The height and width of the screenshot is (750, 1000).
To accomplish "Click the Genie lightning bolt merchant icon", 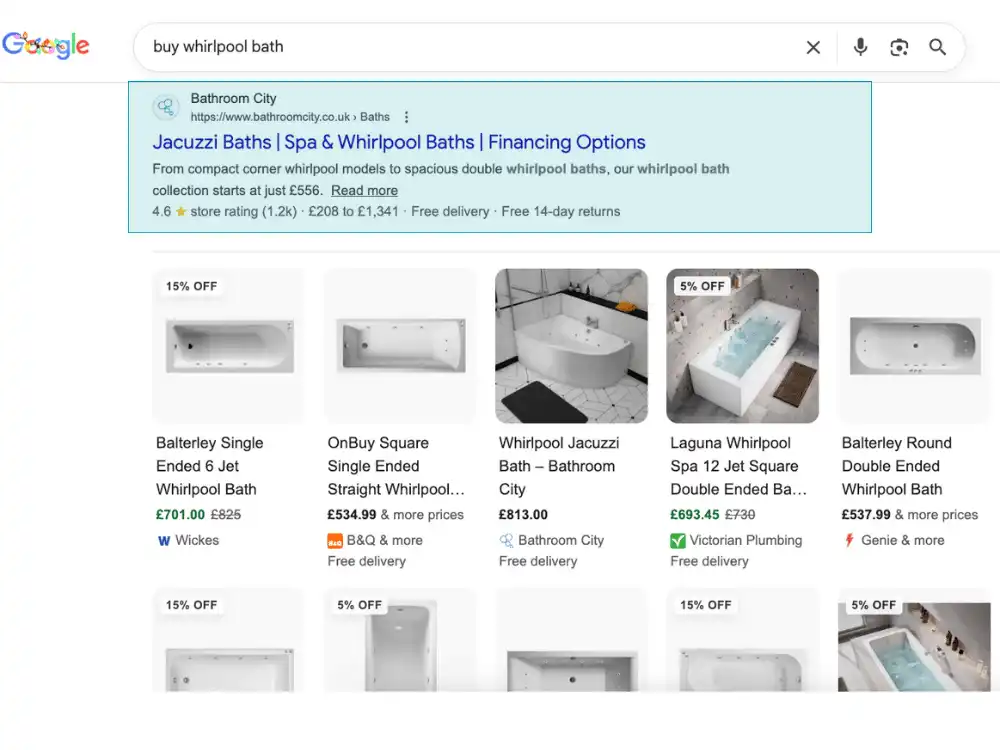I will pos(848,540).
